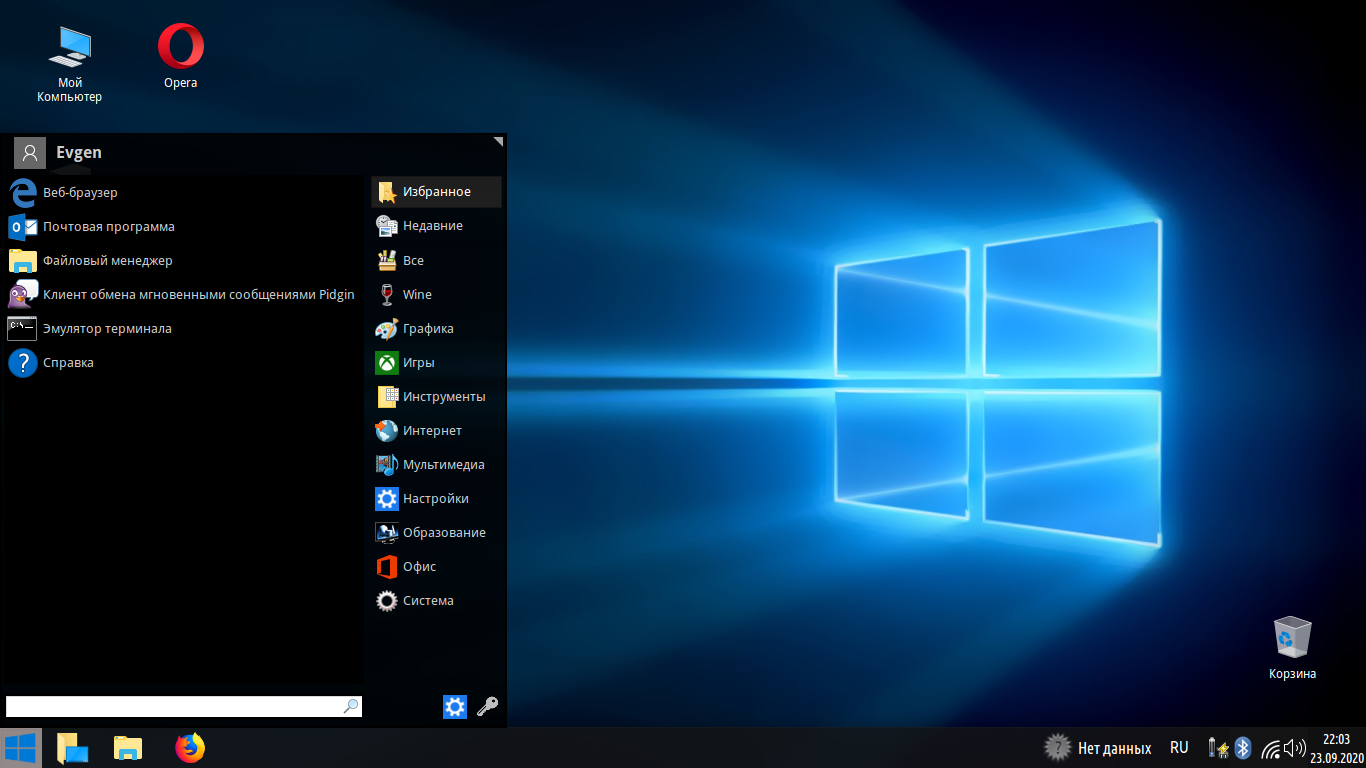The image size is (1366, 768).
Task: Click the Bluetooth tray icon
Action: (x=1243, y=748)
